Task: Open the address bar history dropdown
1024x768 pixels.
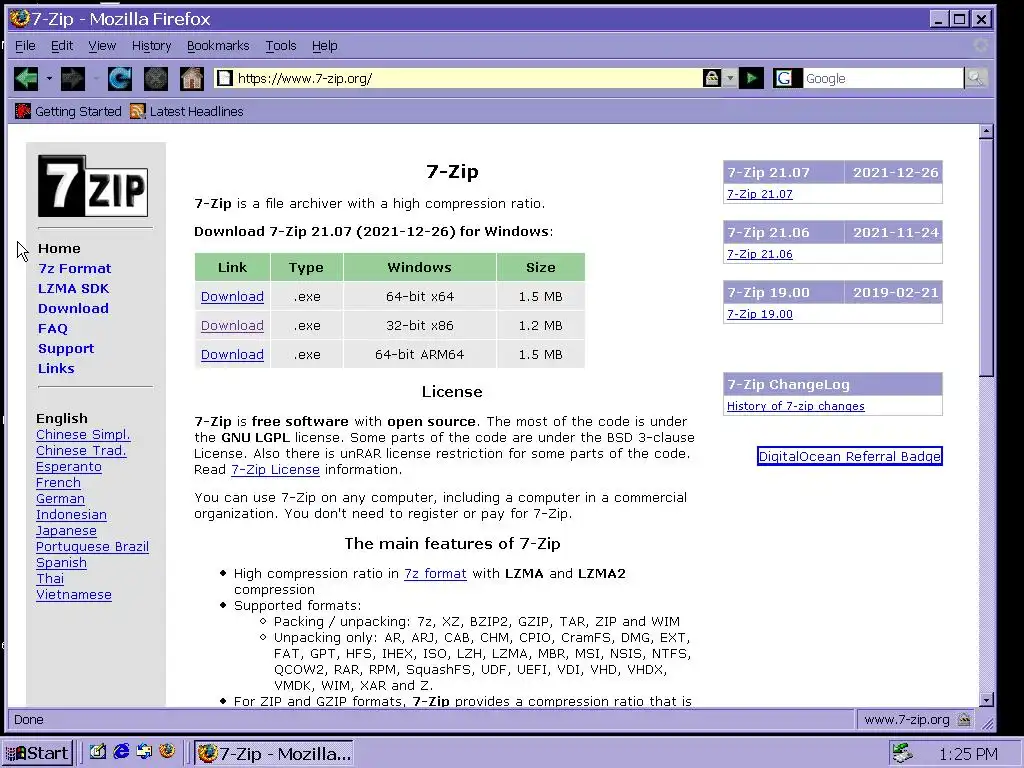Action: click(730, 78)
